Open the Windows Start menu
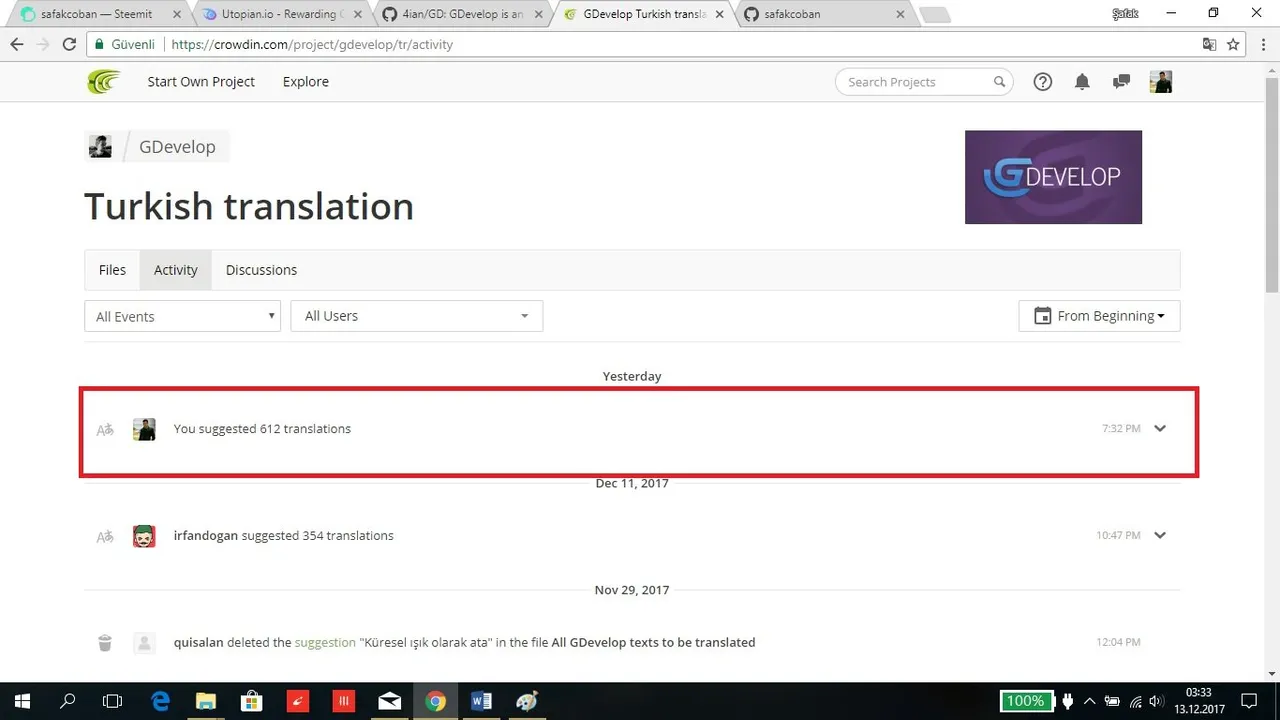Viewport: 1280px width, 720px height. point(22,701)
